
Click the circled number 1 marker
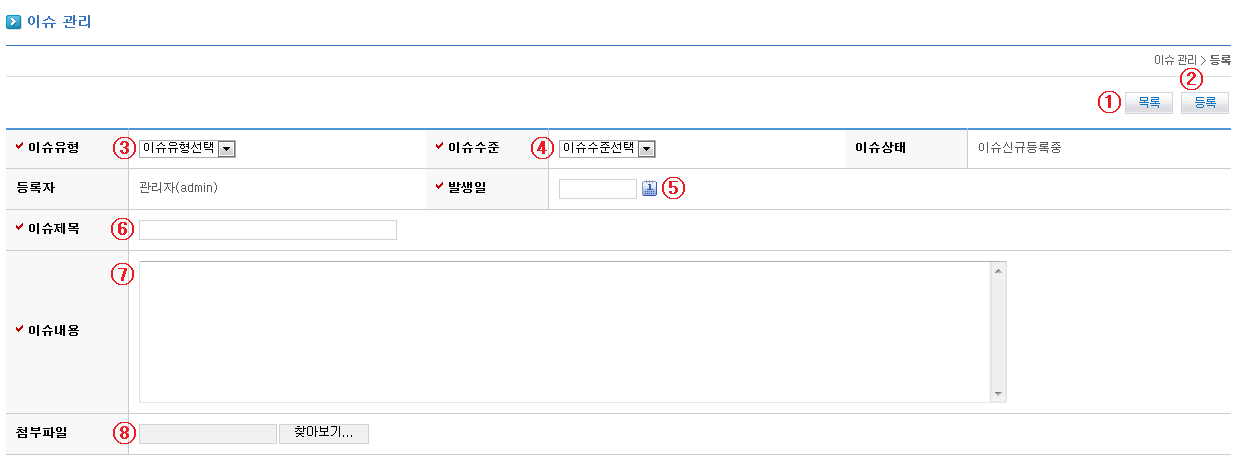[1109, 102]
